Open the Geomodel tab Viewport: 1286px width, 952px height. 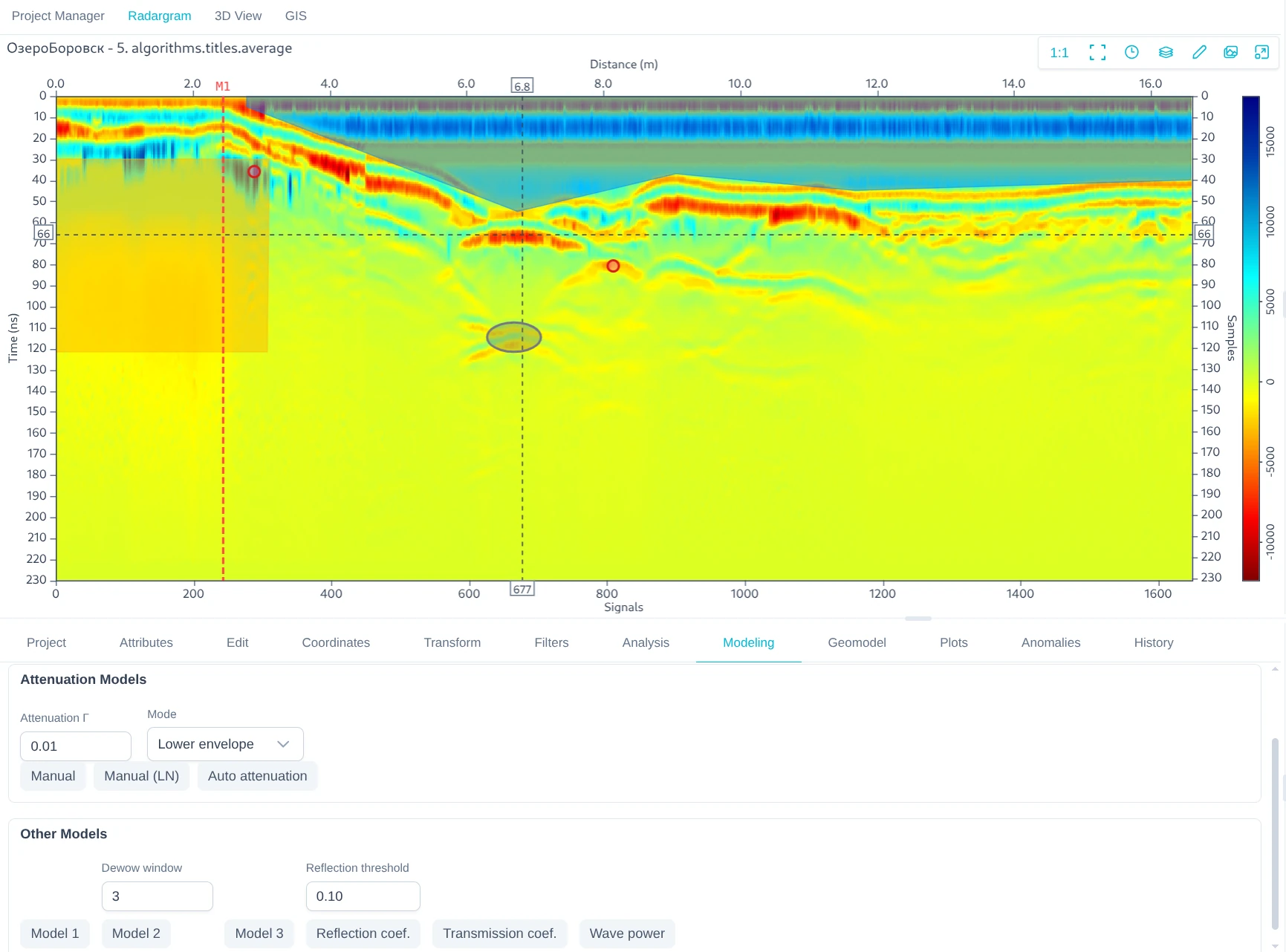(857, 642)
